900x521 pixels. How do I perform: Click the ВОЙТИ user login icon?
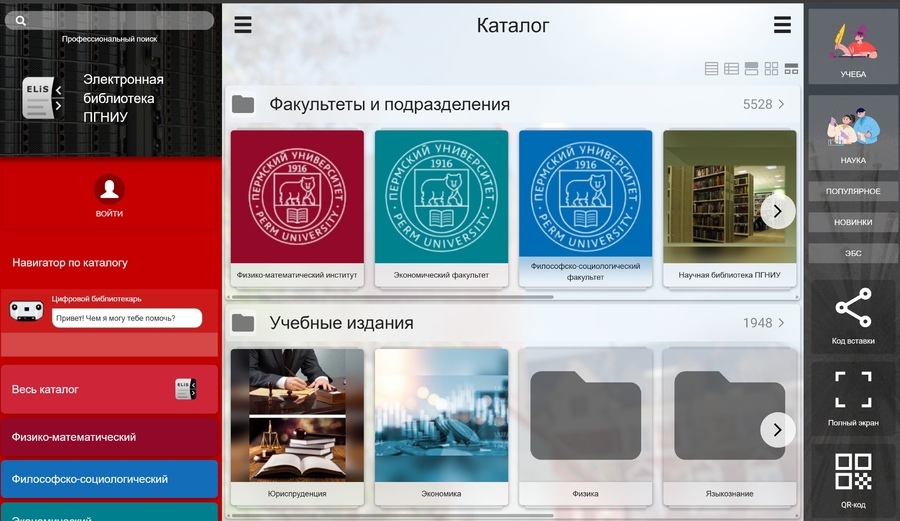coord(109,190)
